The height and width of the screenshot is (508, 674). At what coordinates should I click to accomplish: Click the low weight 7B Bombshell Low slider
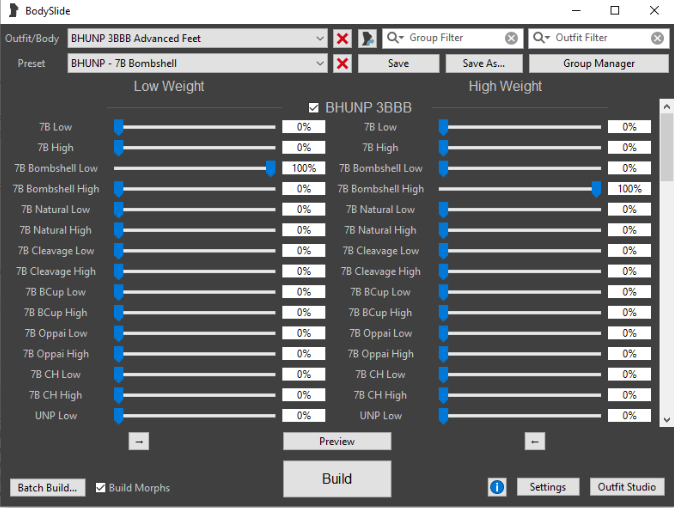coord(195,168)
